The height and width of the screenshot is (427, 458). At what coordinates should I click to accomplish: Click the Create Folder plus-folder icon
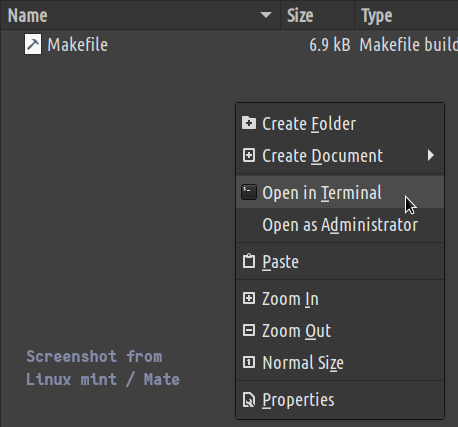click(x=249, y=123)
